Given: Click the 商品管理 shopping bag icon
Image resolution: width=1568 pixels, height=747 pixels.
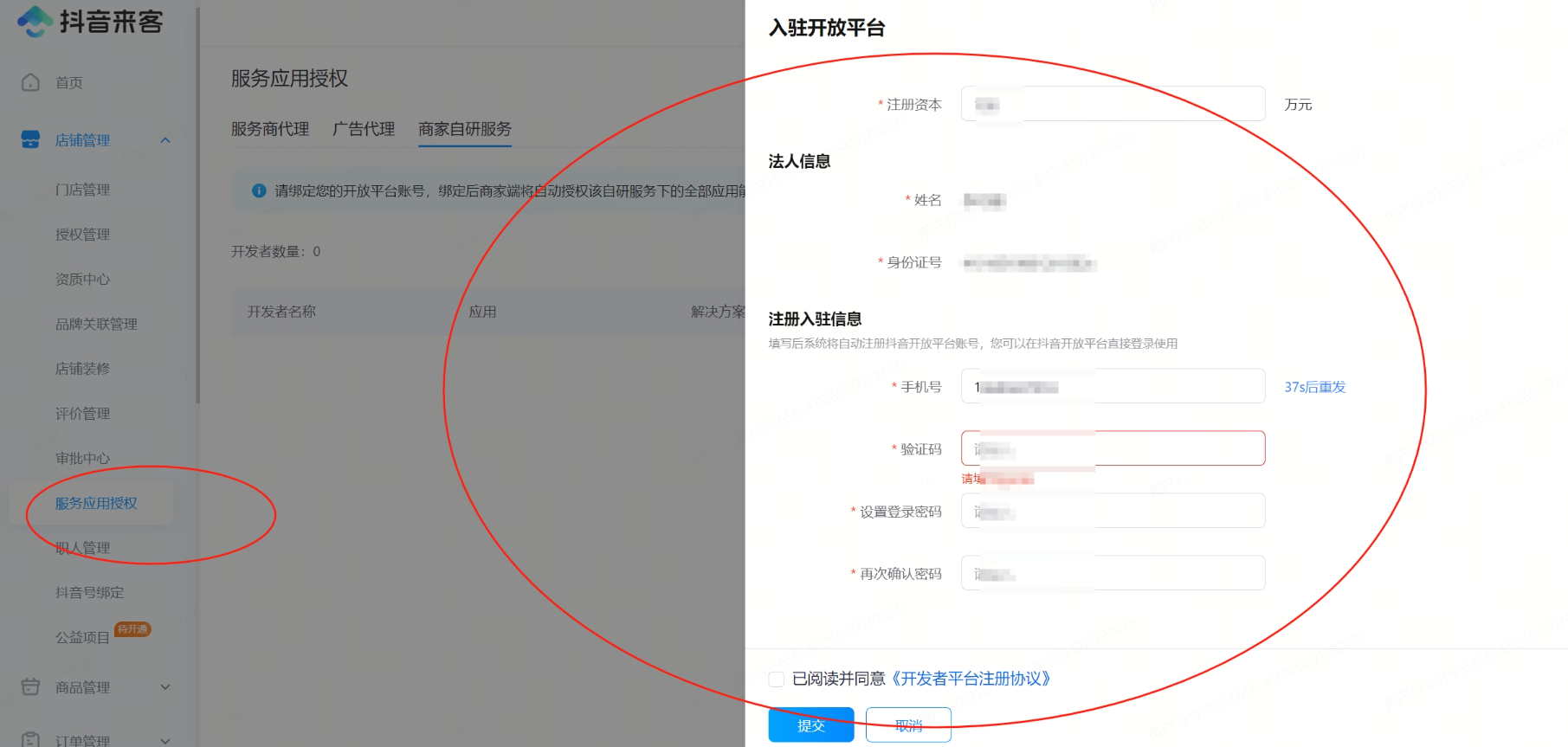Looking at the screenshot, I should [31, 686].
